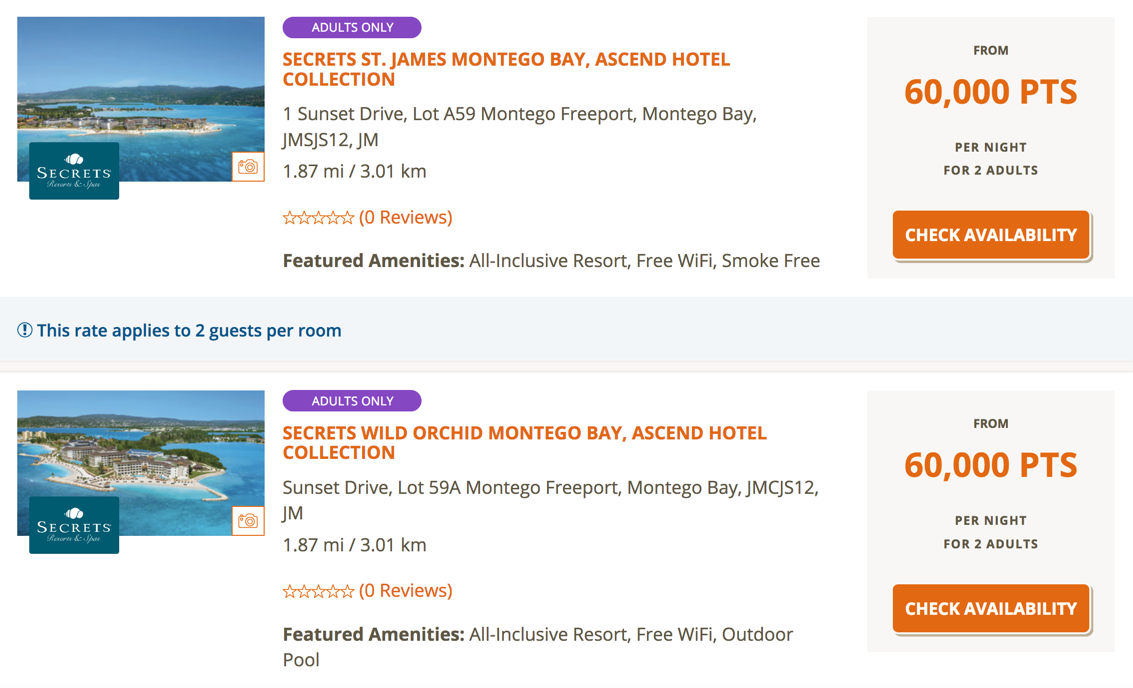Check availability for Secrets St. James
This screenshot has width=1133, height=688.
990,235
